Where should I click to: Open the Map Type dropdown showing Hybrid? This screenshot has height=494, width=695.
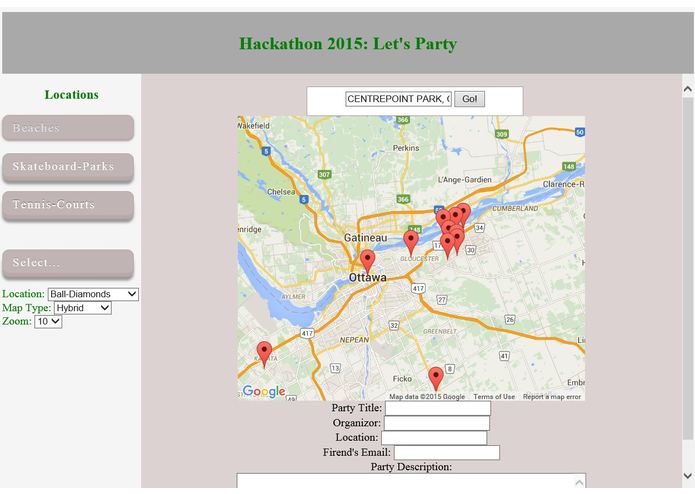82,308
